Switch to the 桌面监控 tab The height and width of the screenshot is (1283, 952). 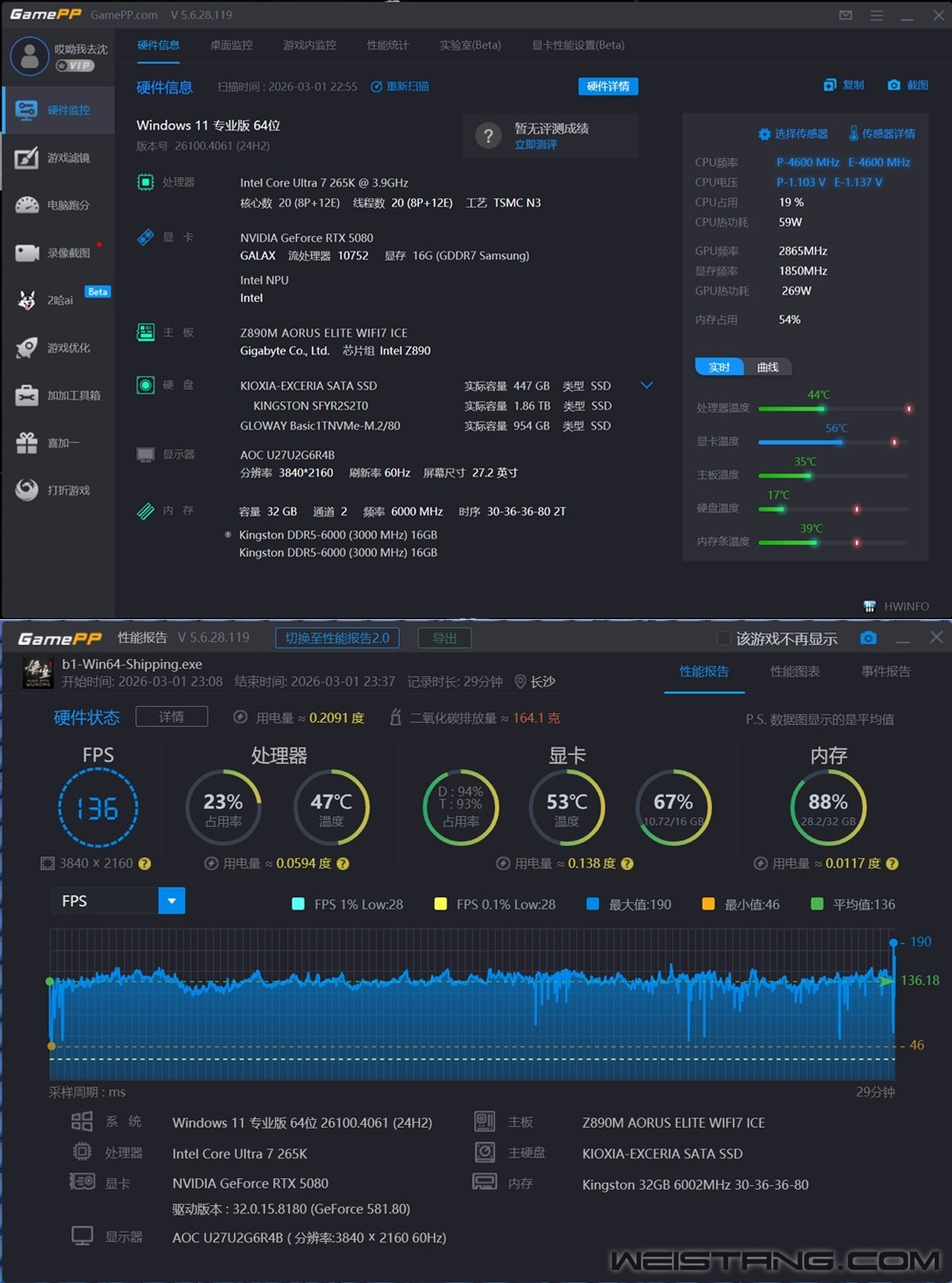click(231, 45)
